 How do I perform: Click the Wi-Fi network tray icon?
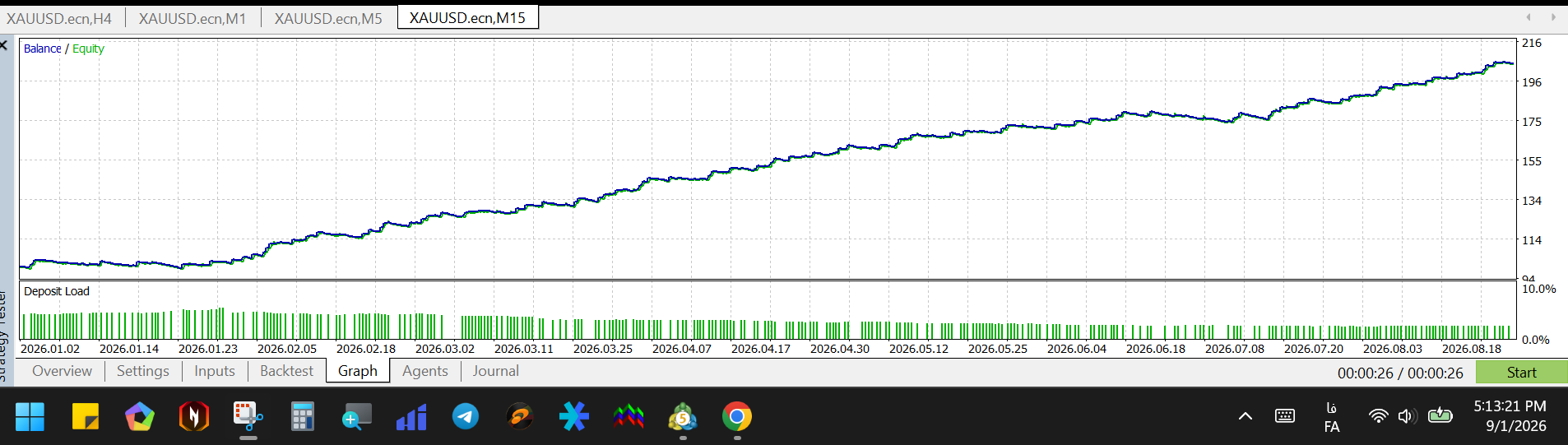click(1378, 416)
